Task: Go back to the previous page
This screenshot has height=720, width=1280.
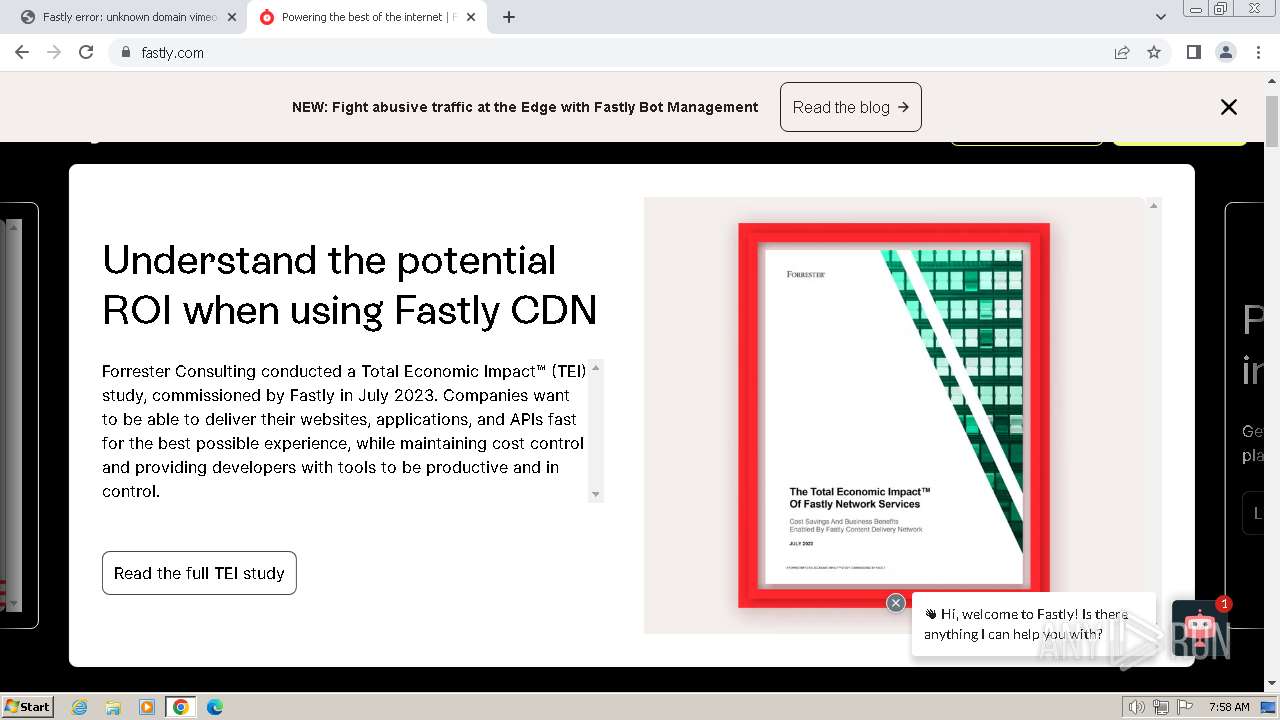Action: 22,52
